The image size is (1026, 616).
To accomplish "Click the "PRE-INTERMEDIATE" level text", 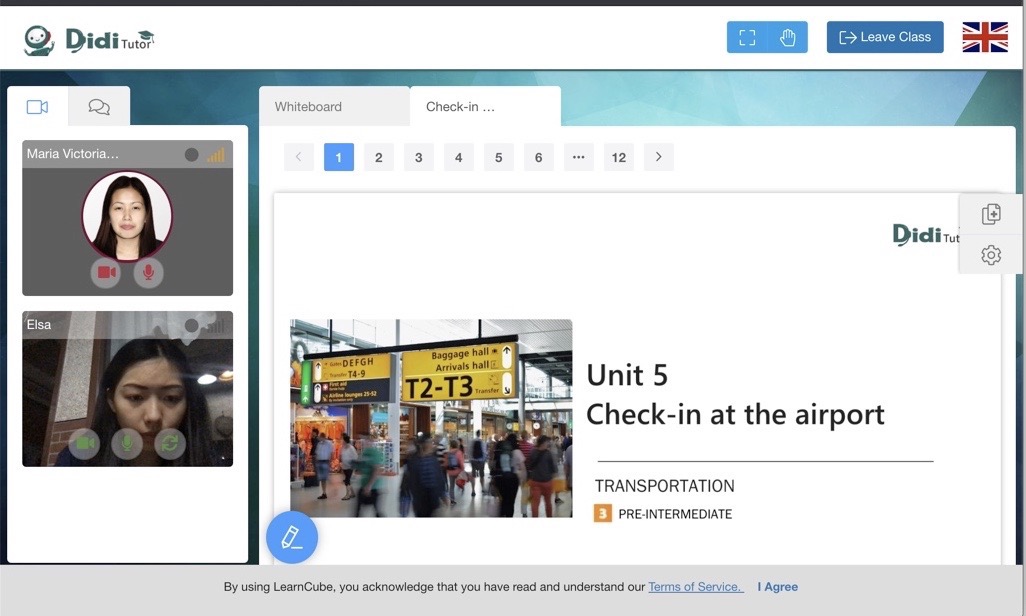I will pyautogui.click(x=675, y=514).
